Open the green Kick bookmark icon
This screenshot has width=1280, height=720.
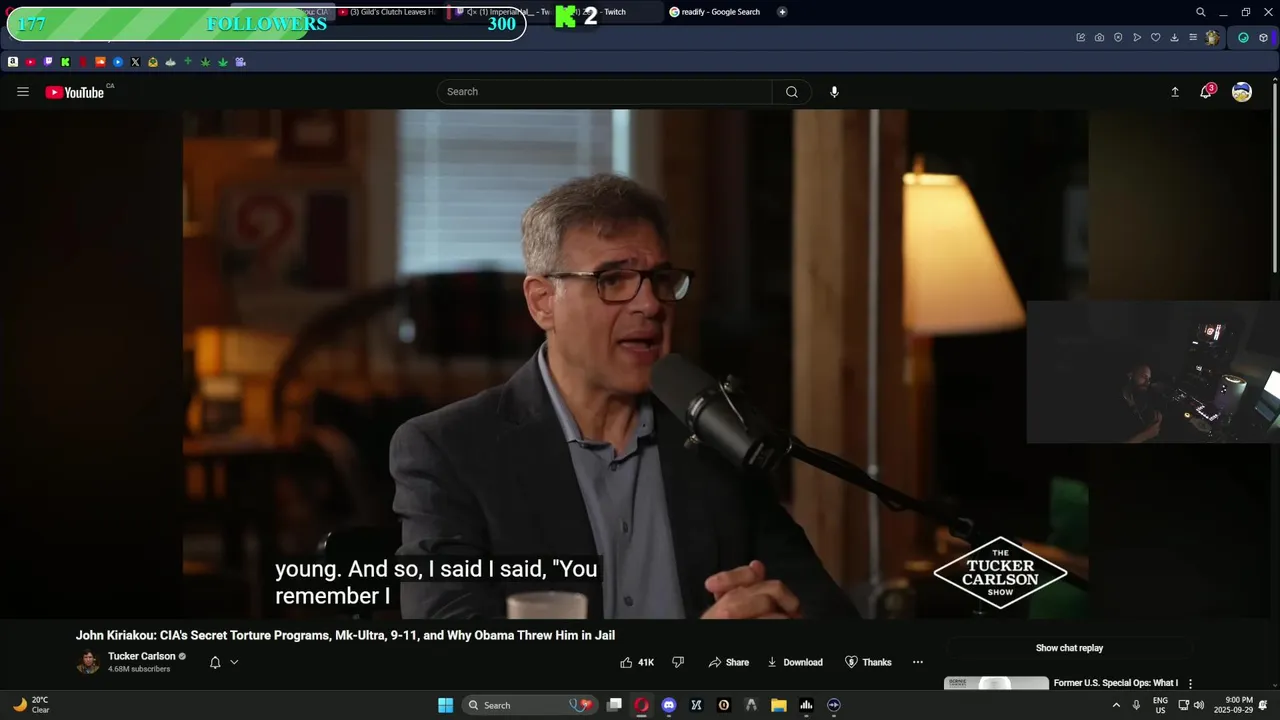pyautogui.click(x=65, y=62)
